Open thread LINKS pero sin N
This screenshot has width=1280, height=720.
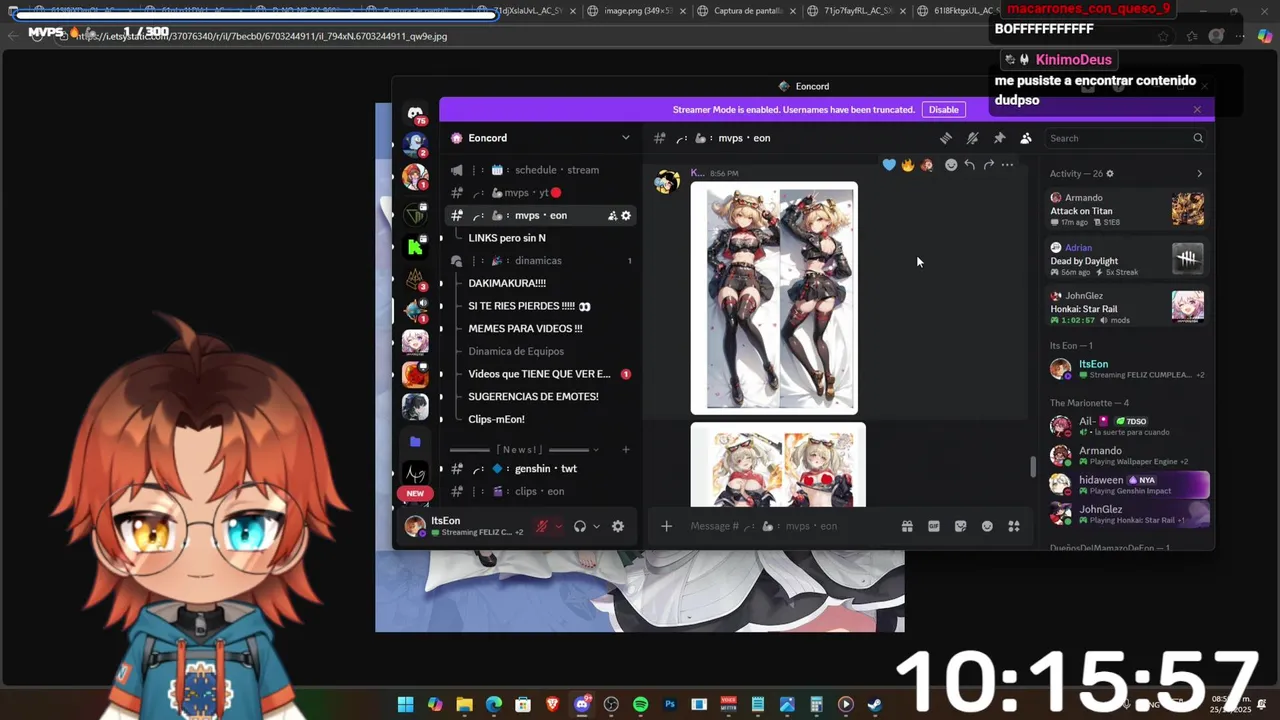coord(507,238)
